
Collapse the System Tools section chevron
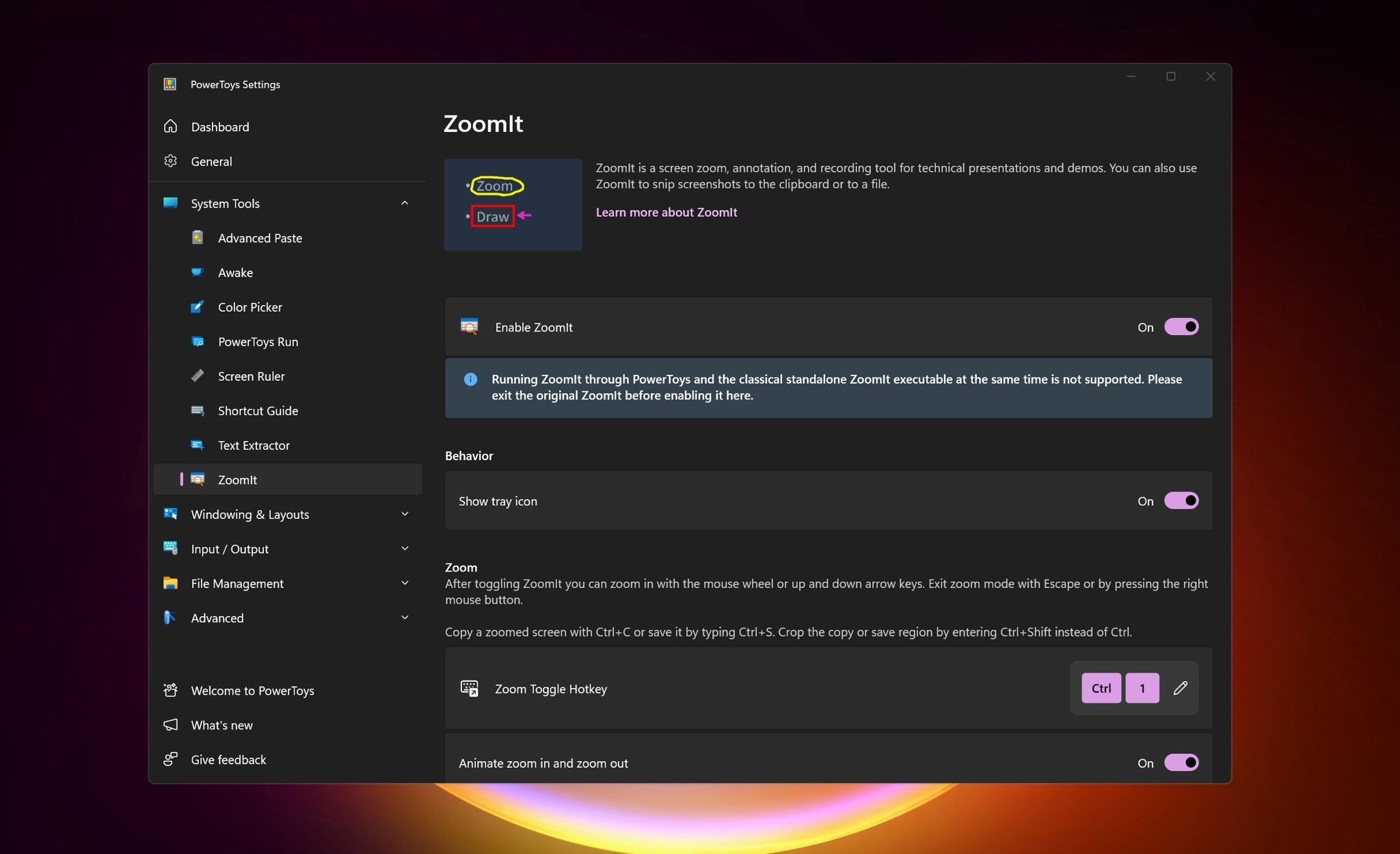[405, 203]
